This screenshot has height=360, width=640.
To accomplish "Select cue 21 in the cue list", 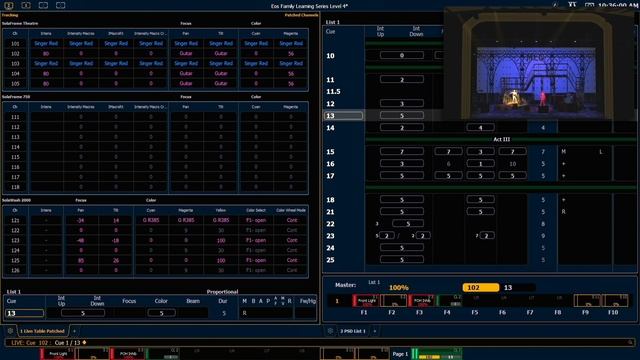I will [x=330, y=212].
